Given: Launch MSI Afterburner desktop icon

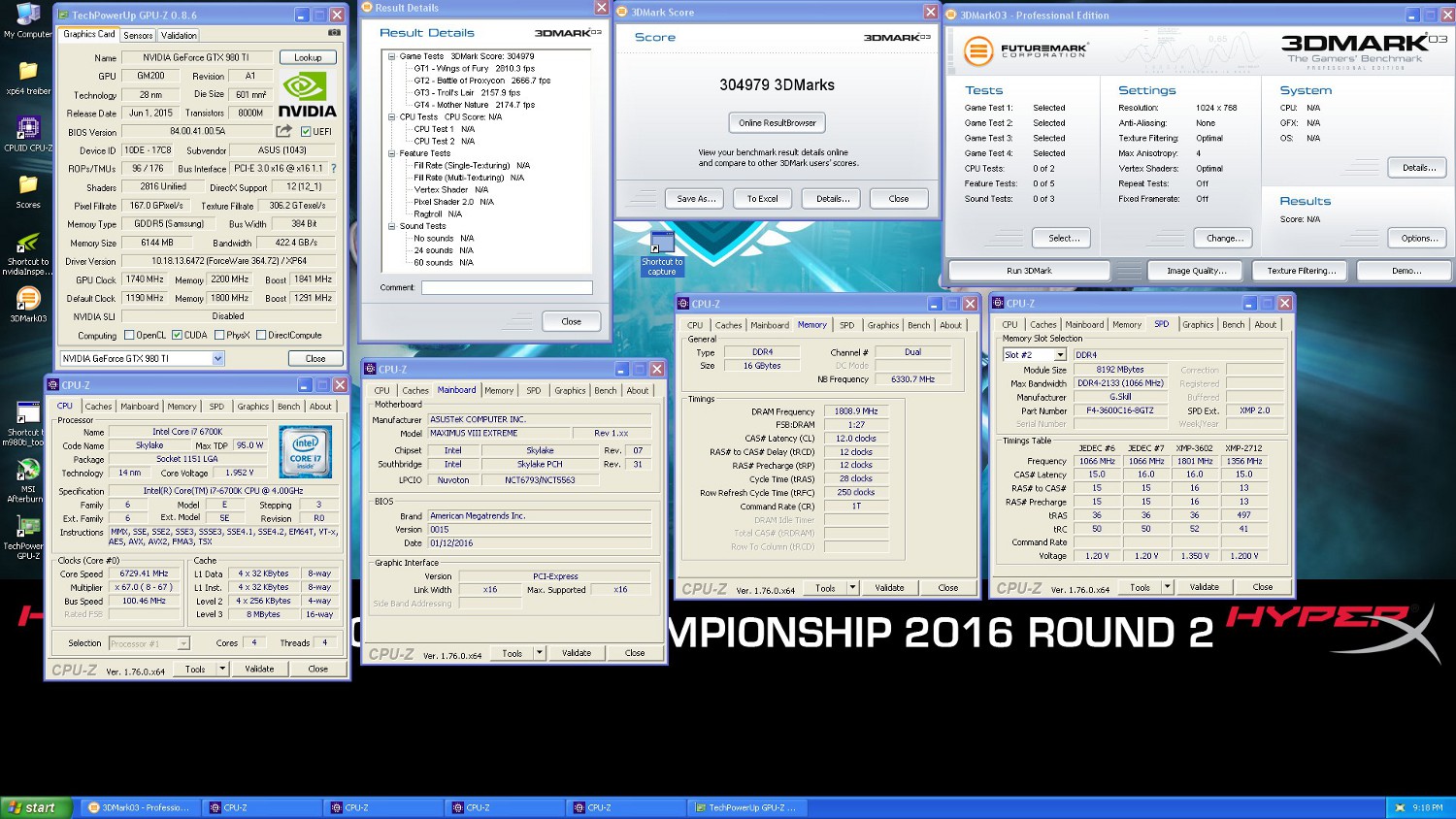Looking at the screenshot, I should pos(25,480).
